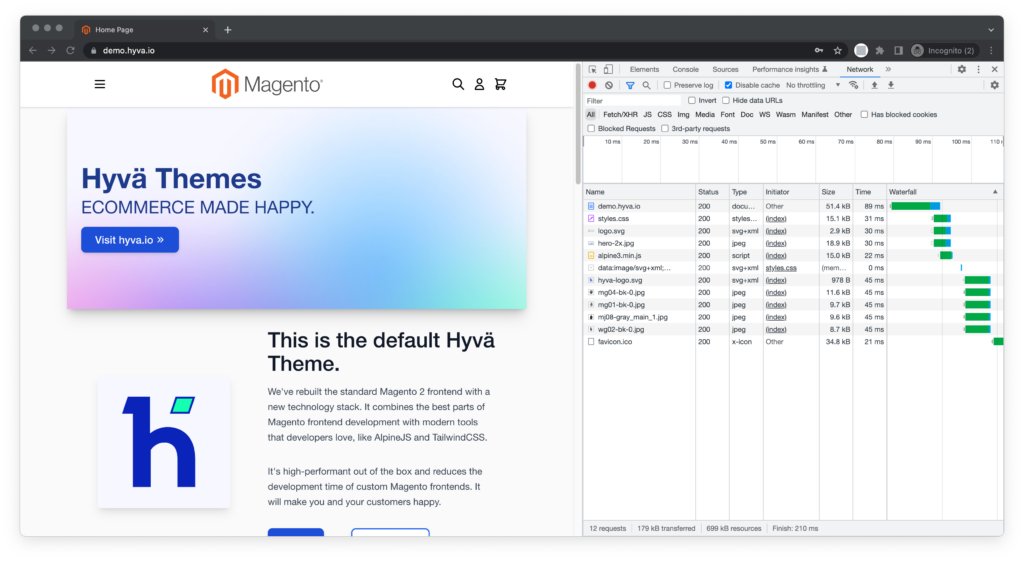Open the No throttling dropdown

[x=812, y=85]
